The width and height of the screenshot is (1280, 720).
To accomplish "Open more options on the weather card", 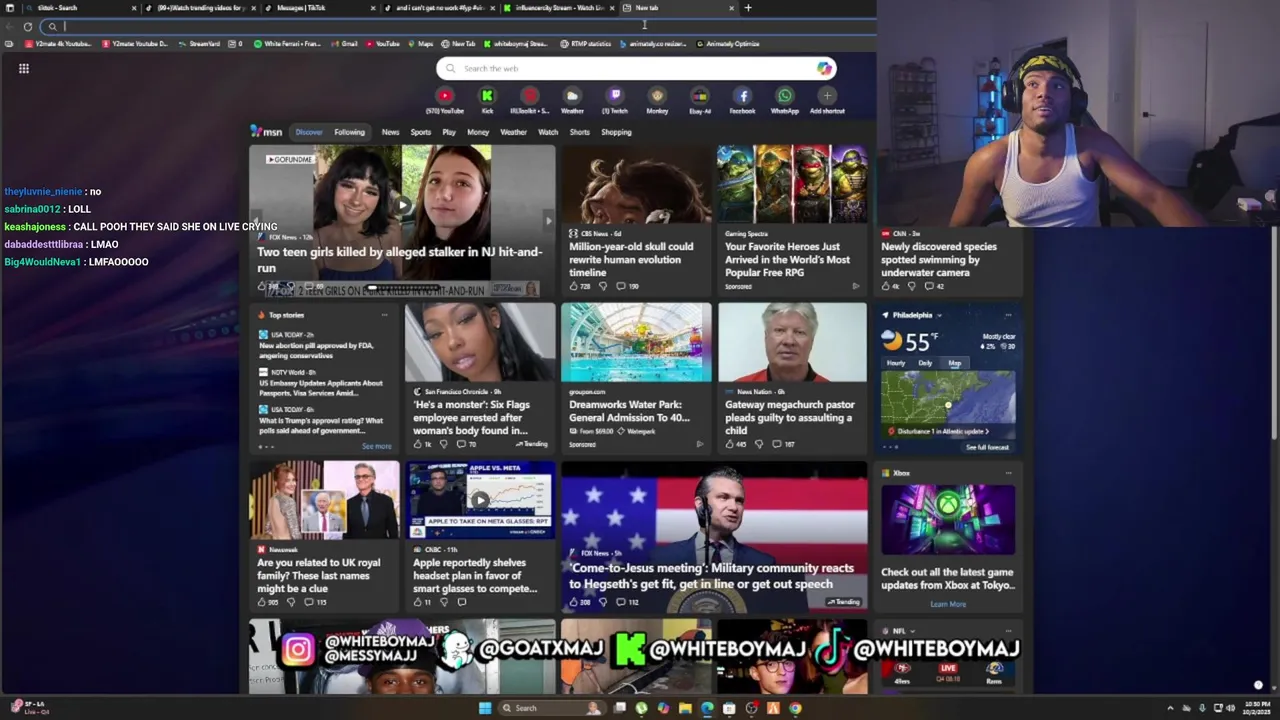I will pyautogui.click(x=1008, y=315).
